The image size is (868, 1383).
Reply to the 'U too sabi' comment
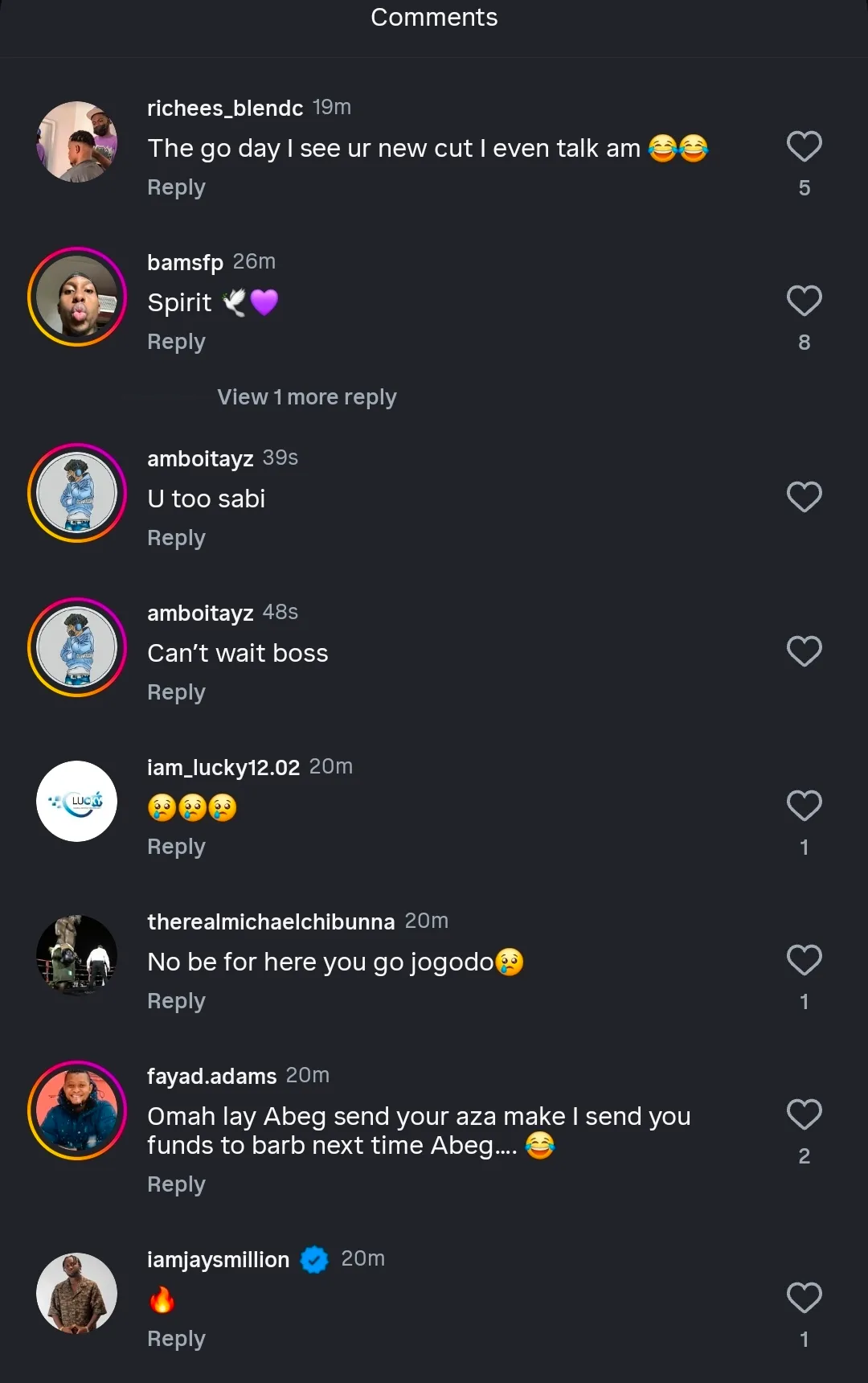pos(176,538)
